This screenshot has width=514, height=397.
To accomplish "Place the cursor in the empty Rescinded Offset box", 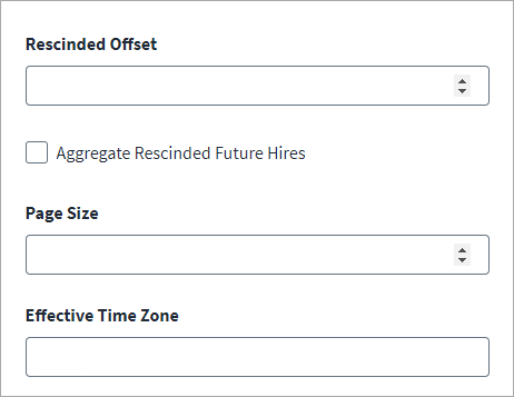I will point(257,86).
